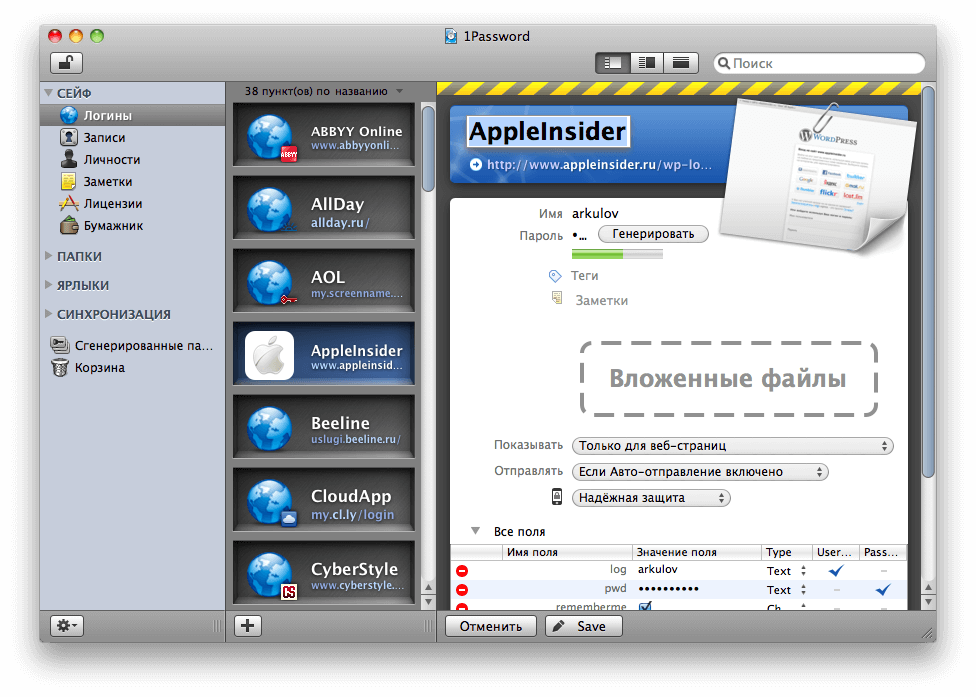Expand the ЯРЛЫКИ section
This screenshot has height=697, width=976.
(x=49, y=284)
